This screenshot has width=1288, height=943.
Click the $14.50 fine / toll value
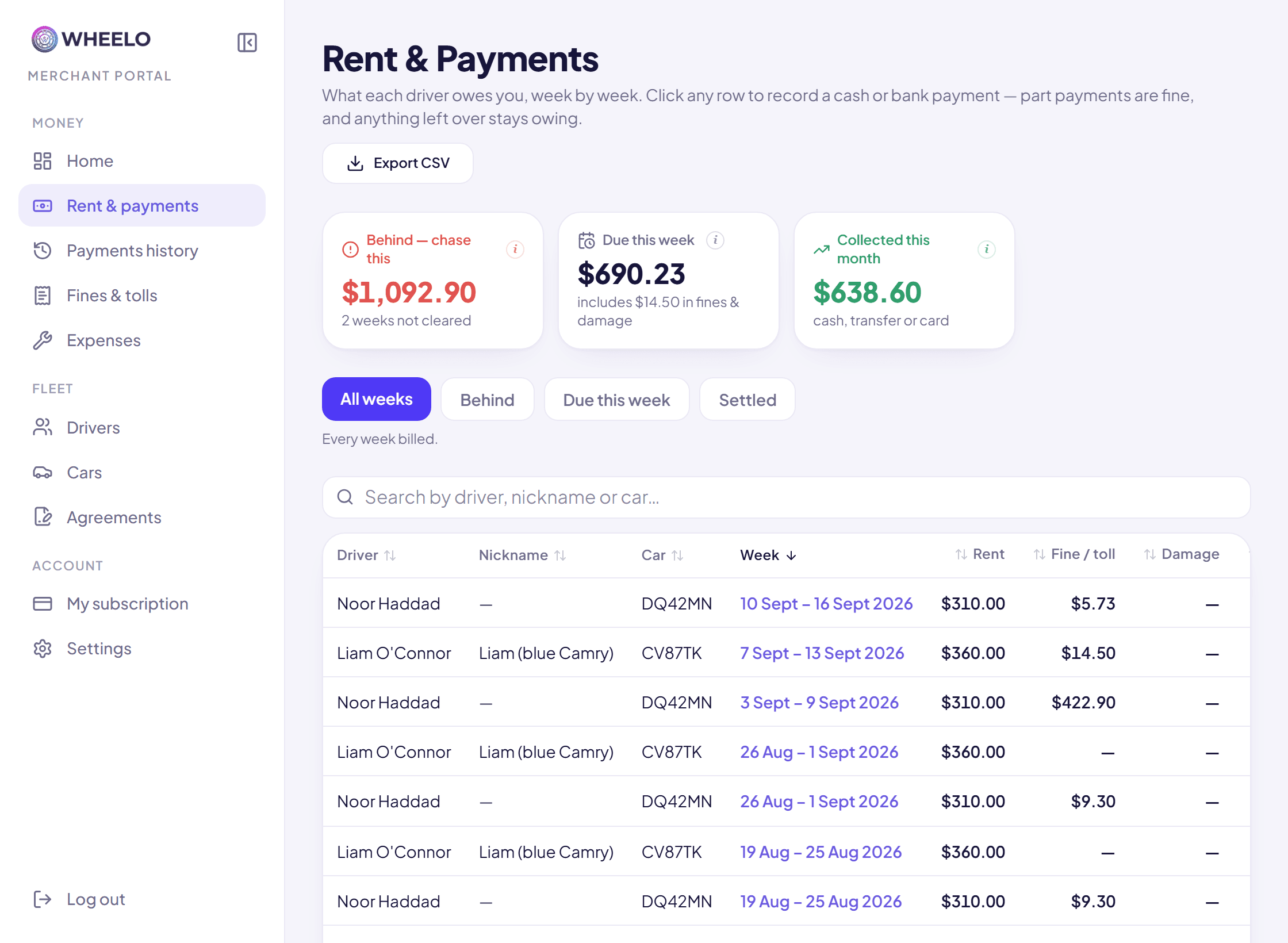(1088, 653)
